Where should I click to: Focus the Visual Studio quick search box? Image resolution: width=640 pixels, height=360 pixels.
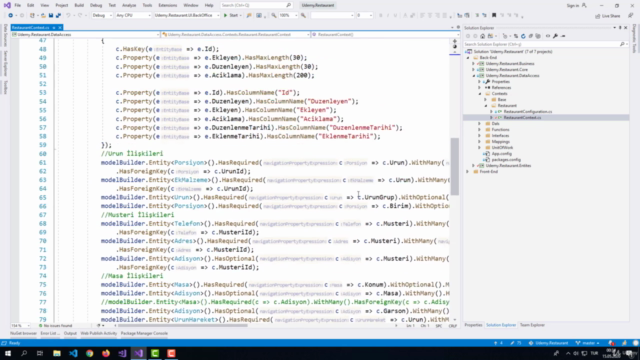point(256,5)
